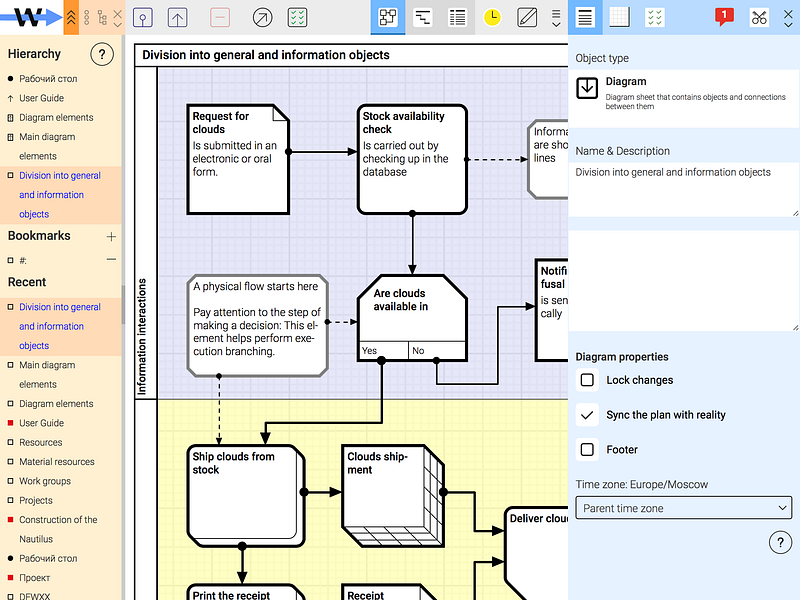Viewport: 800px width, 600px height.
Task: Enable the Lock changes checkbox
Action: [587, 380]
